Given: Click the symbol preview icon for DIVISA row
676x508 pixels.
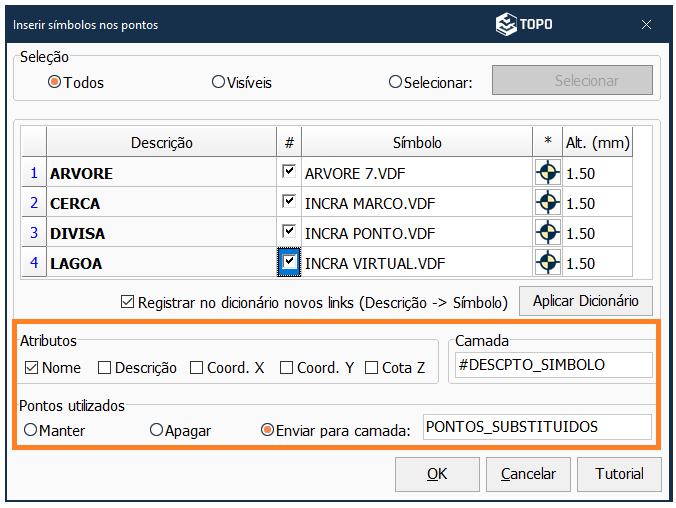Looking at the screenshot, I should pos(547,233).
